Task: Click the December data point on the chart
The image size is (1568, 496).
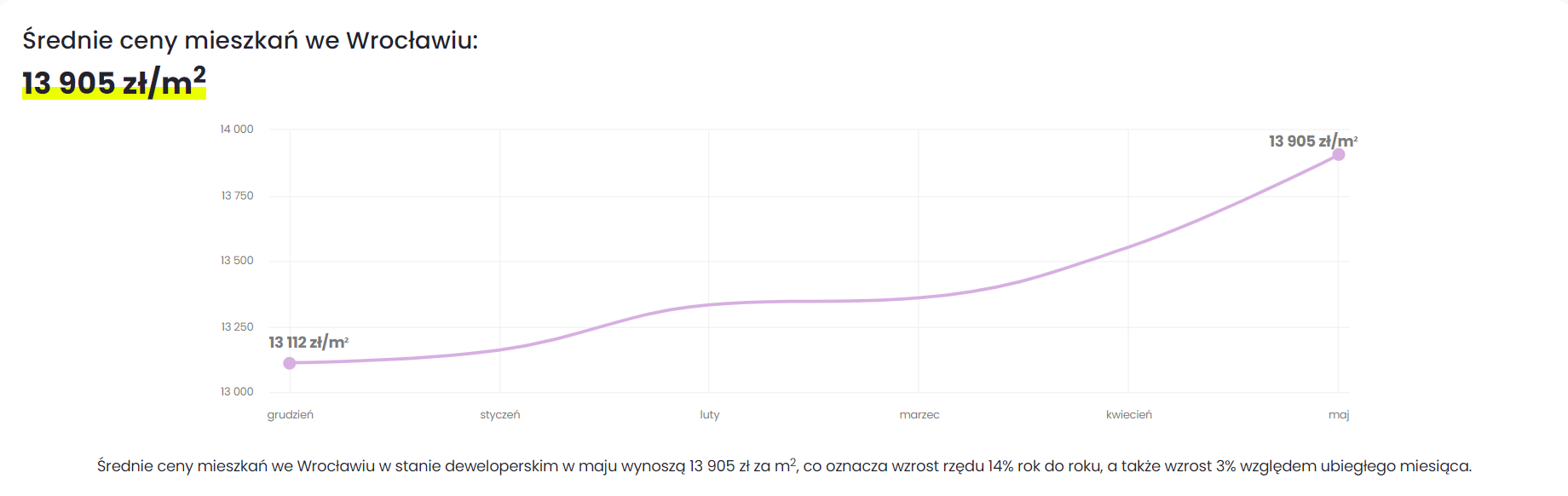Action: (x=290, y=363)
